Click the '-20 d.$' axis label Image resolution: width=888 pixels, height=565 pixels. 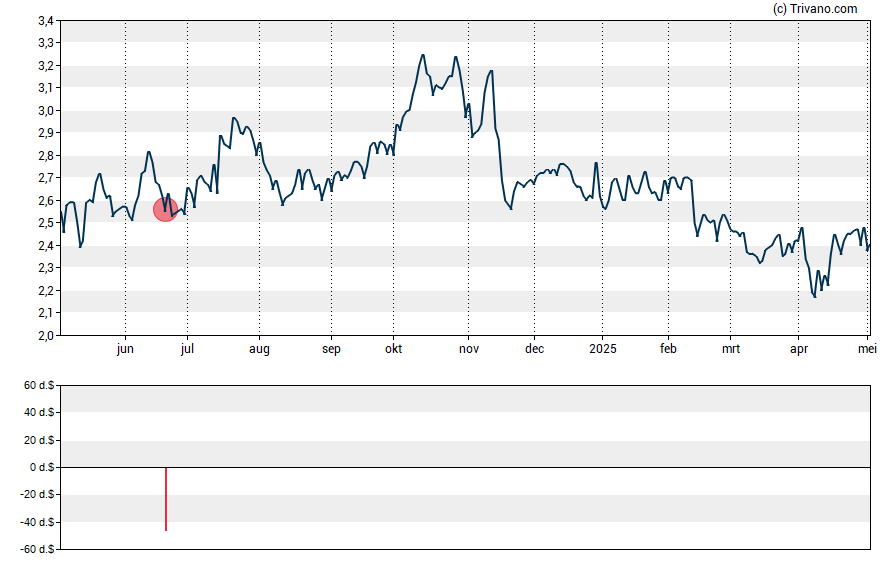37,495
